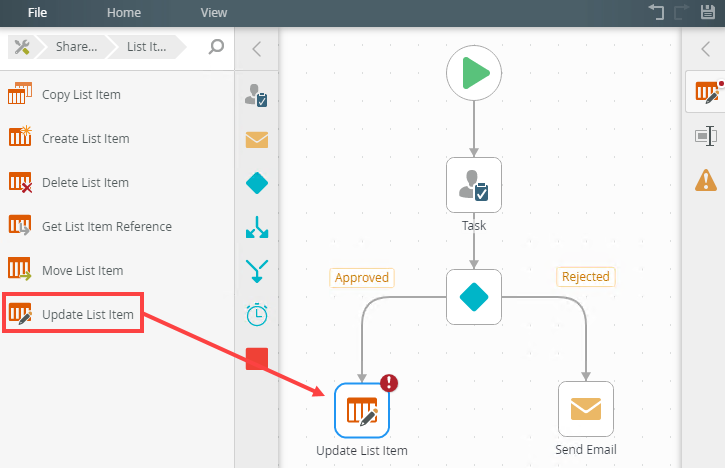Screen dimensions: 725x468
Task: Click the Update List Item canvas label
Action: click(362, 450)
